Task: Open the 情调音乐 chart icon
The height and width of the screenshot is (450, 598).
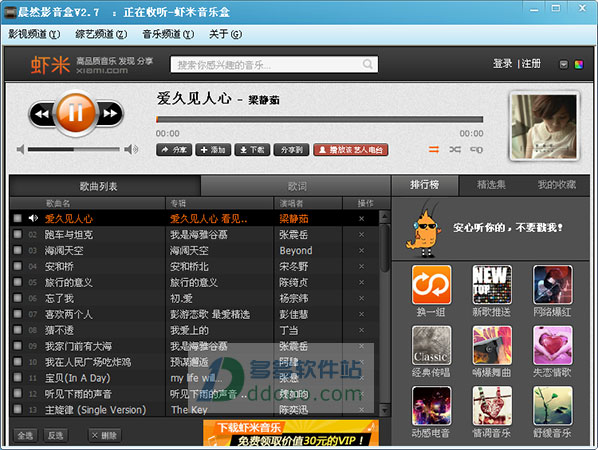Action: click(492, 406)
